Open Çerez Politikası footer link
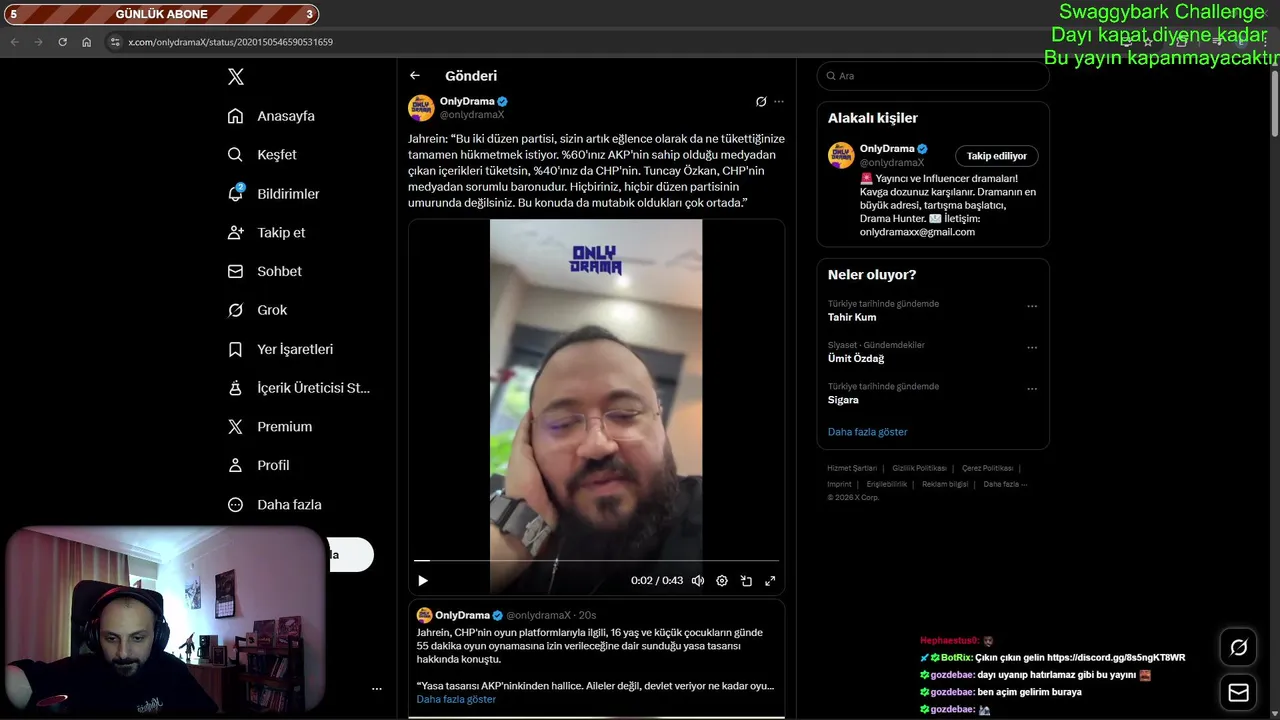This screenshot has width=1280, height=720. [987, 468]
